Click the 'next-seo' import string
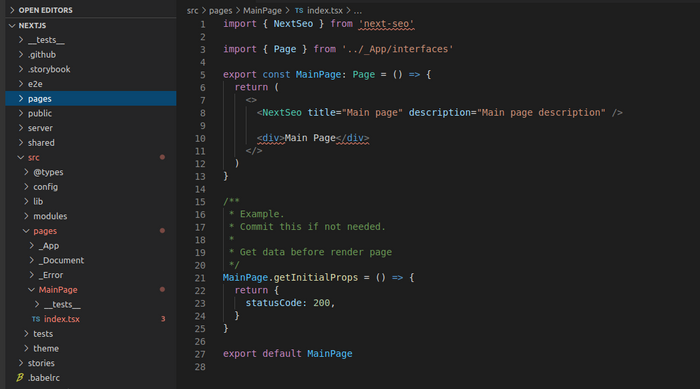Screen dimensions: 700x389 point(386,24)
